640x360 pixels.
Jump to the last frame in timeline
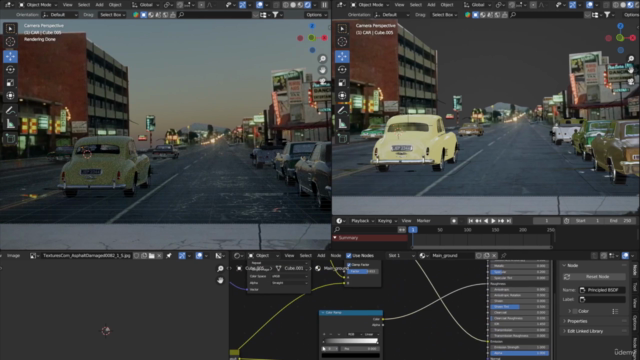tap(509, 221)
